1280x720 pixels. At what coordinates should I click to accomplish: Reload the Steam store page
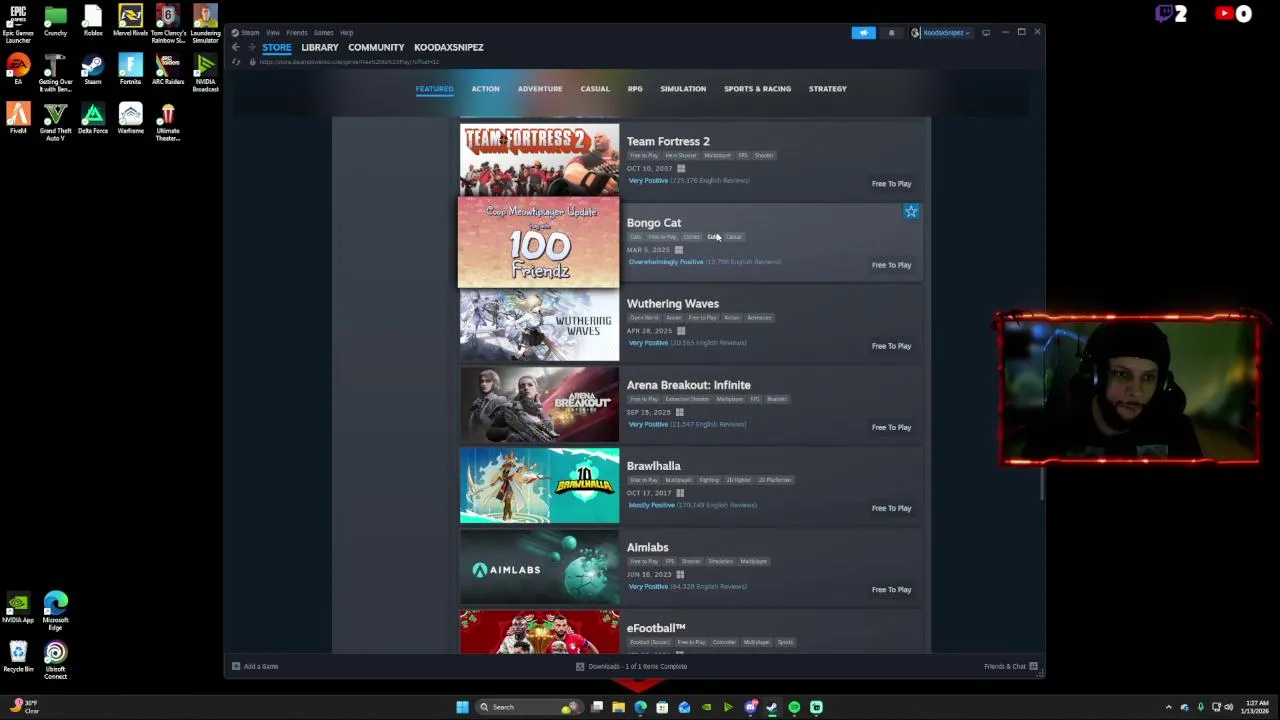tap(237, 62)
